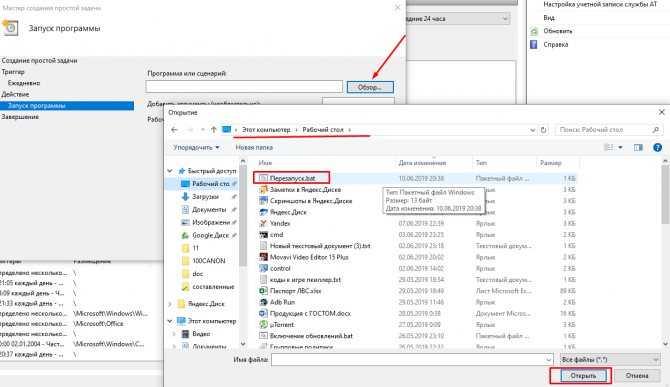Change the view mode icon in the dialog toolbar
This screenshot has width=670, height=387.
tap(608, 147)
